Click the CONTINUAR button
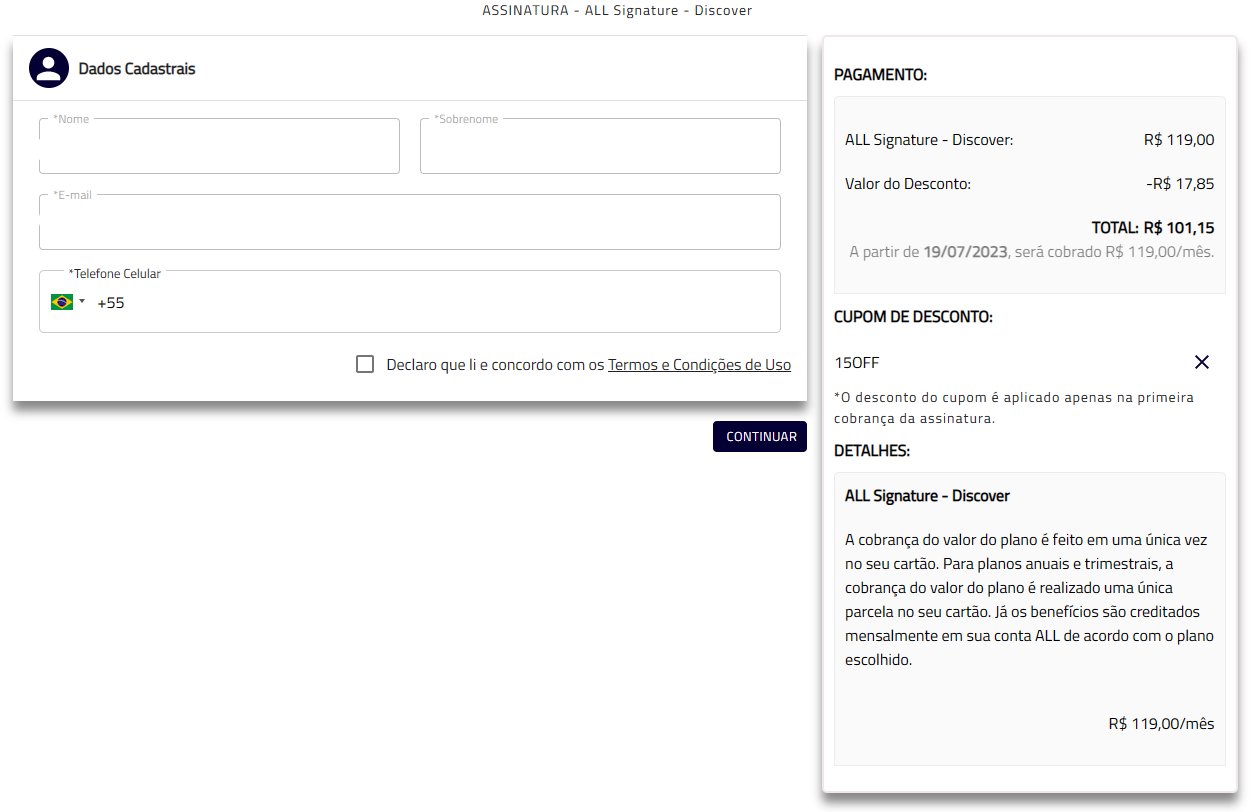 coord(760,436)
